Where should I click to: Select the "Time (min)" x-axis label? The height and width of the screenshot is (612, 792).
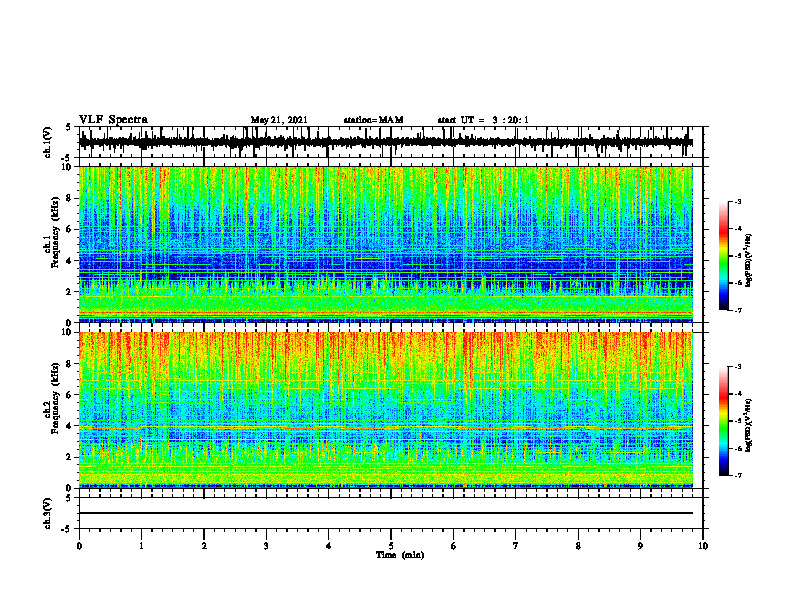[400, 555]
